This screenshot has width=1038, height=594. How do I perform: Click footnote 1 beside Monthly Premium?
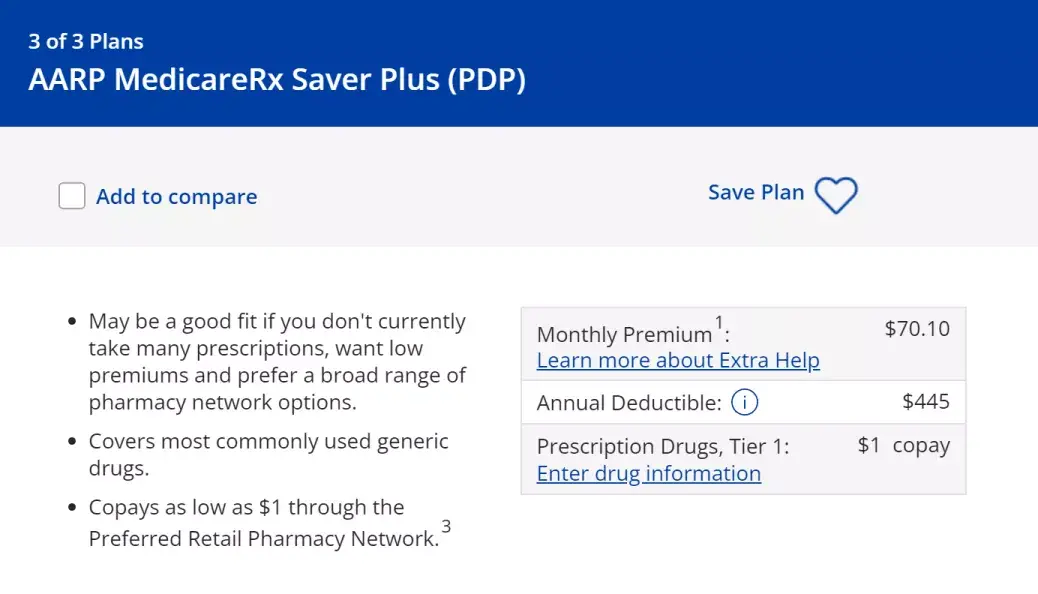(x=719, y=323)
